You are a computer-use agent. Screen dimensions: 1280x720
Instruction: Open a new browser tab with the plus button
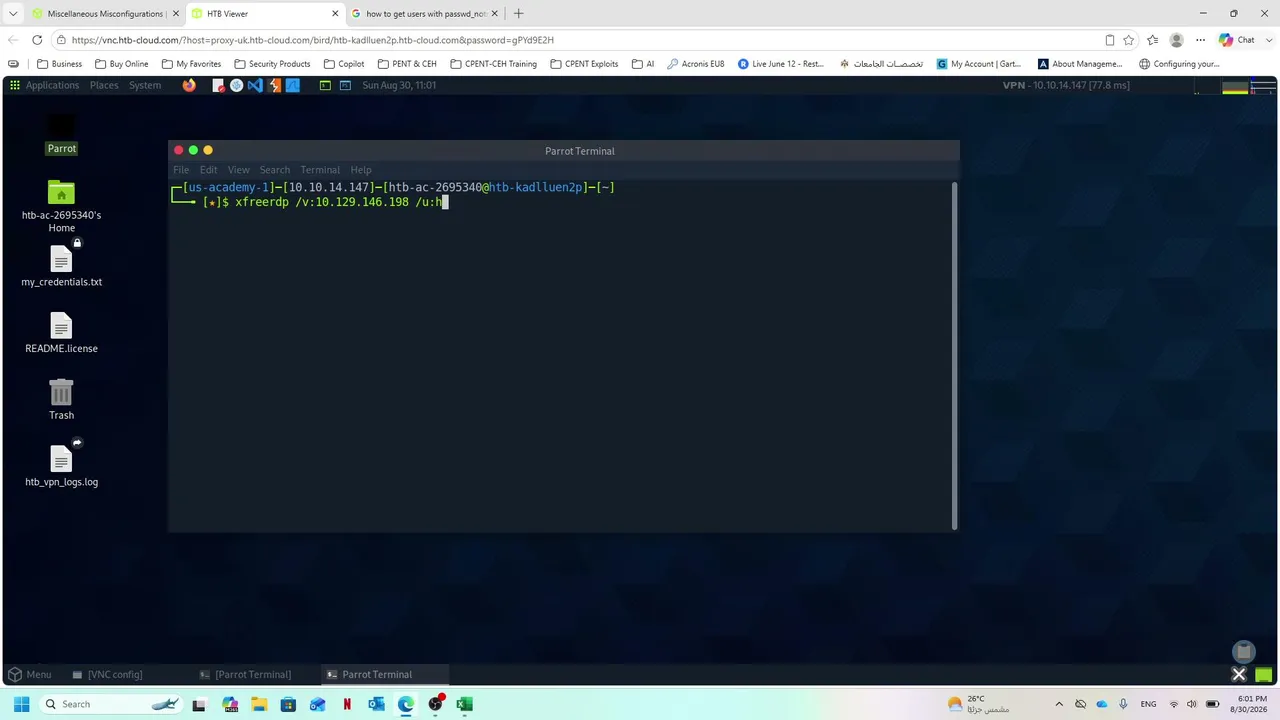[518, 14]
